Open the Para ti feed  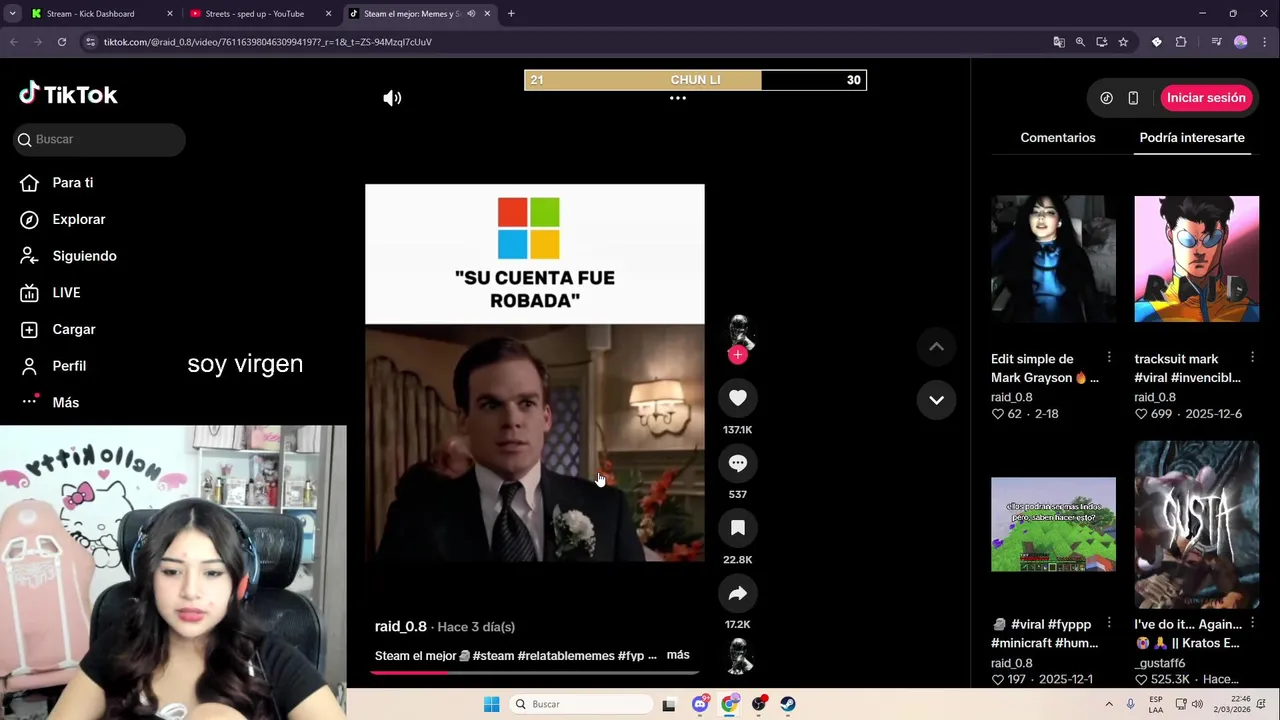click(x=72, y=183)
